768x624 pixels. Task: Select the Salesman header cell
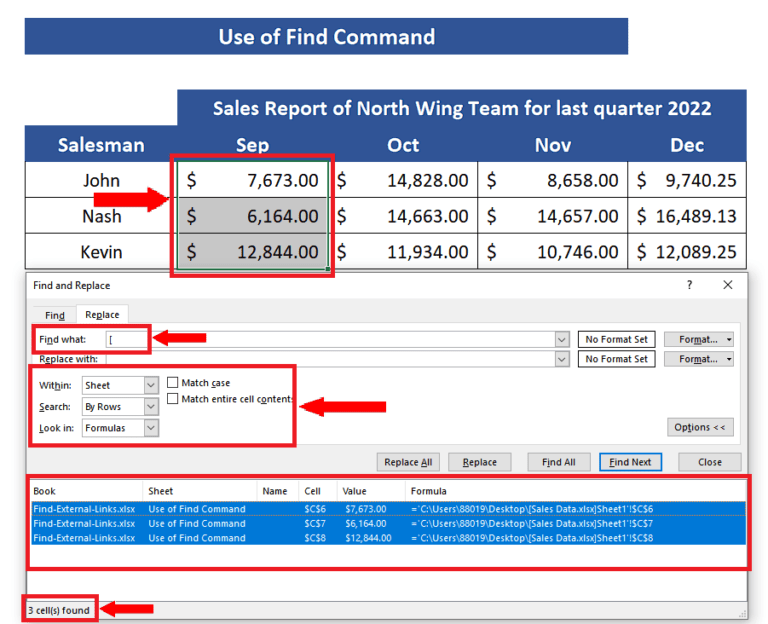click(101, 144)
